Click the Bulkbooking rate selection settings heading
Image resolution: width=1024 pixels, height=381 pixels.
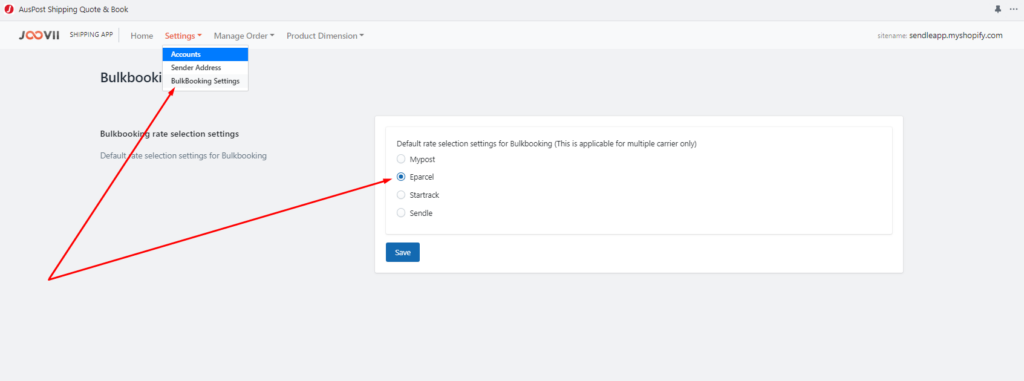pyautogui.click(x=169, y=134)
